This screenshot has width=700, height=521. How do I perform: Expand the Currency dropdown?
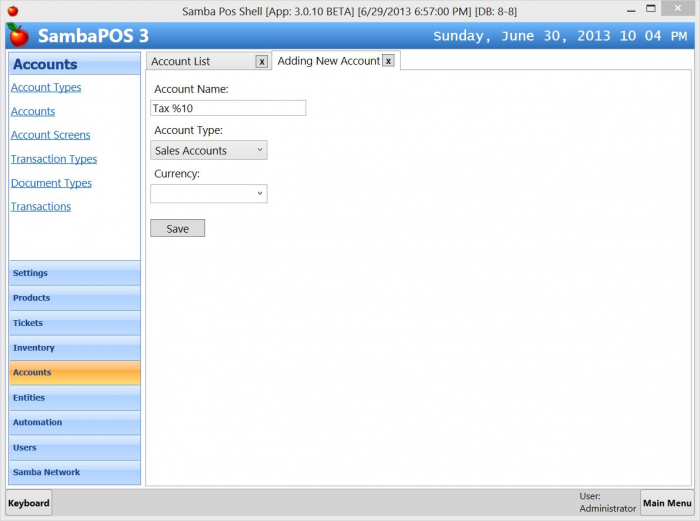pos(208,194)
